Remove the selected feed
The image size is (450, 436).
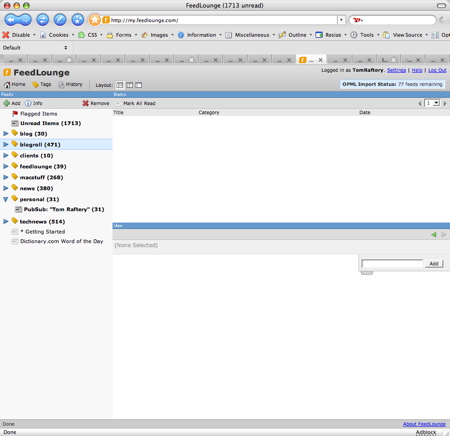pyautogui.click(x=96, y=103)
